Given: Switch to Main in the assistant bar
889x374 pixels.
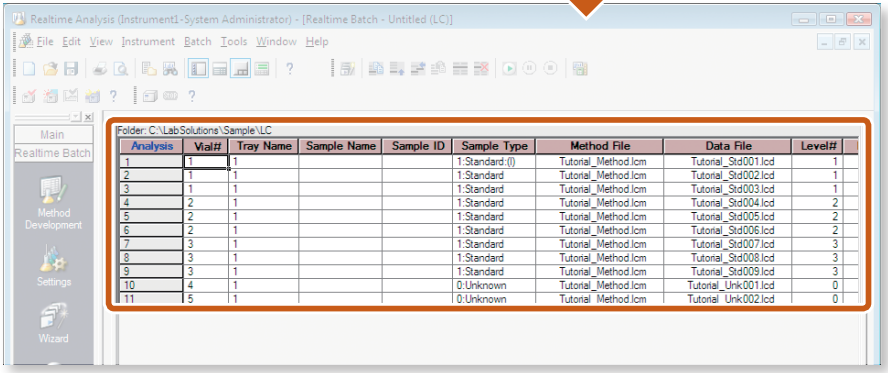Looking at the screenshot, I should [x=53, y=135].
